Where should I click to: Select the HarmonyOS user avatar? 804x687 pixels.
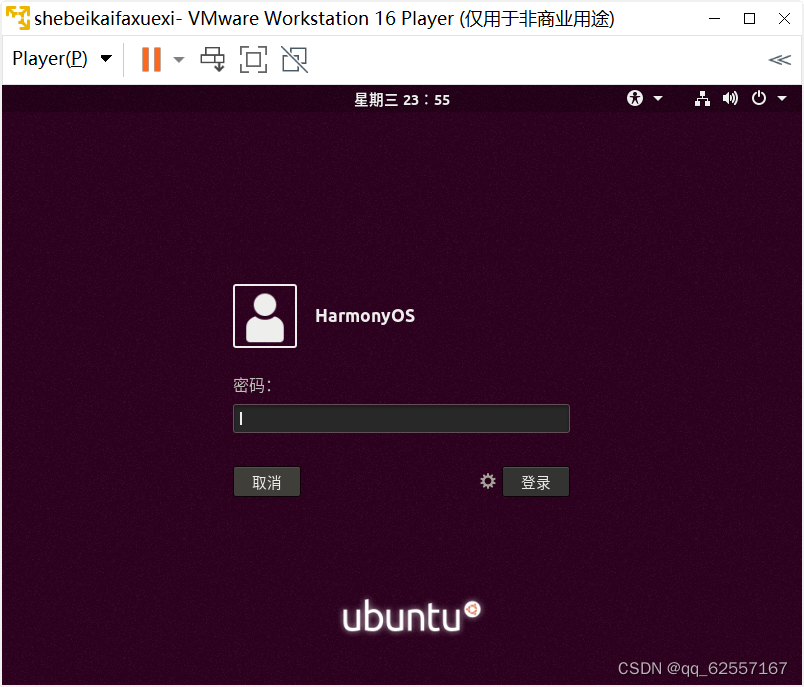click(265, 316)
